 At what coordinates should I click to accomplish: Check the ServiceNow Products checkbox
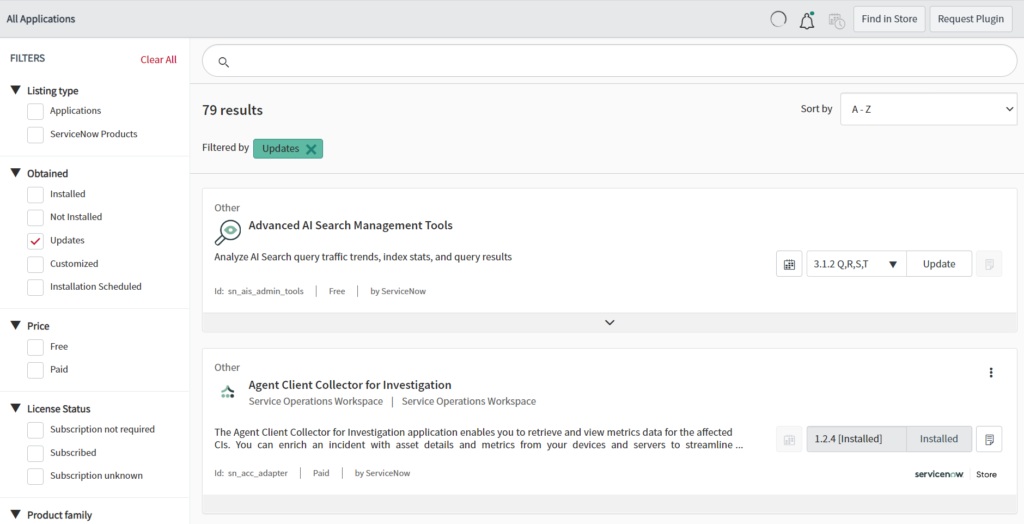click(x=35, y=135)
